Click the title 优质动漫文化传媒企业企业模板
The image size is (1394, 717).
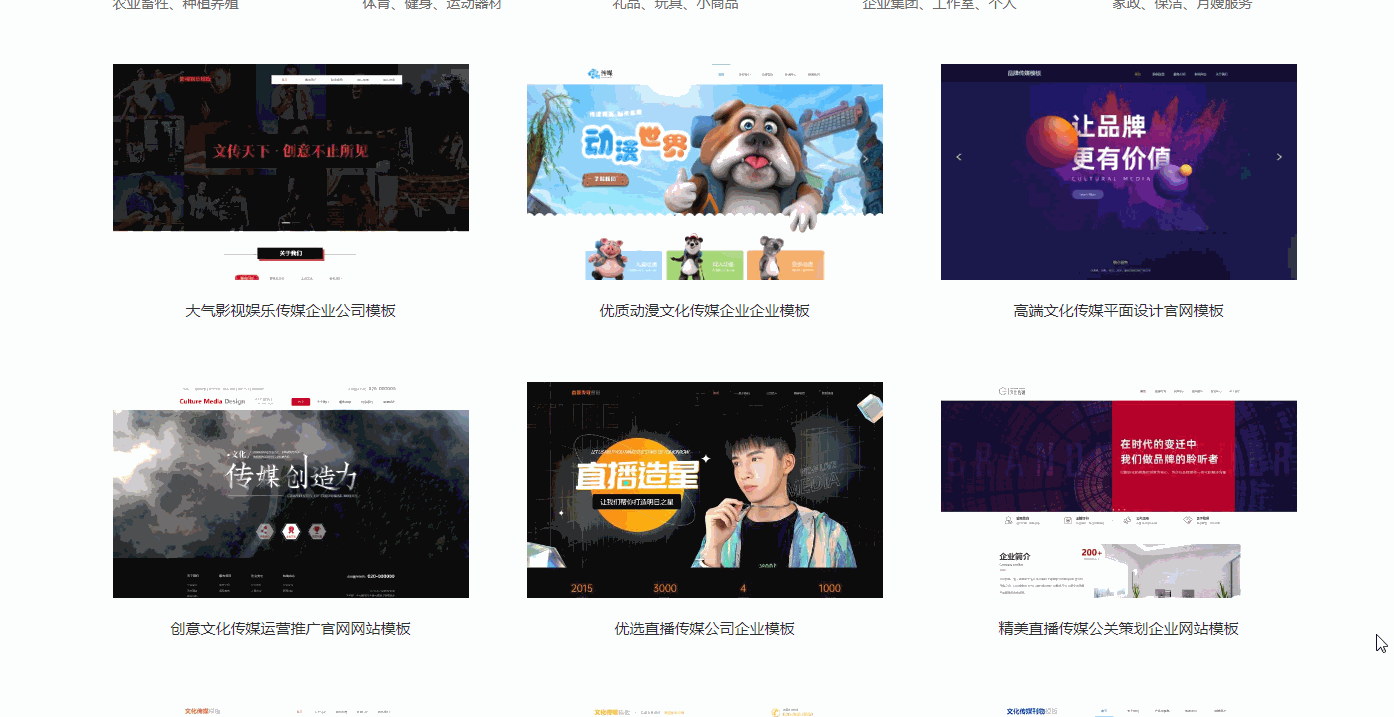coord(705,311)
